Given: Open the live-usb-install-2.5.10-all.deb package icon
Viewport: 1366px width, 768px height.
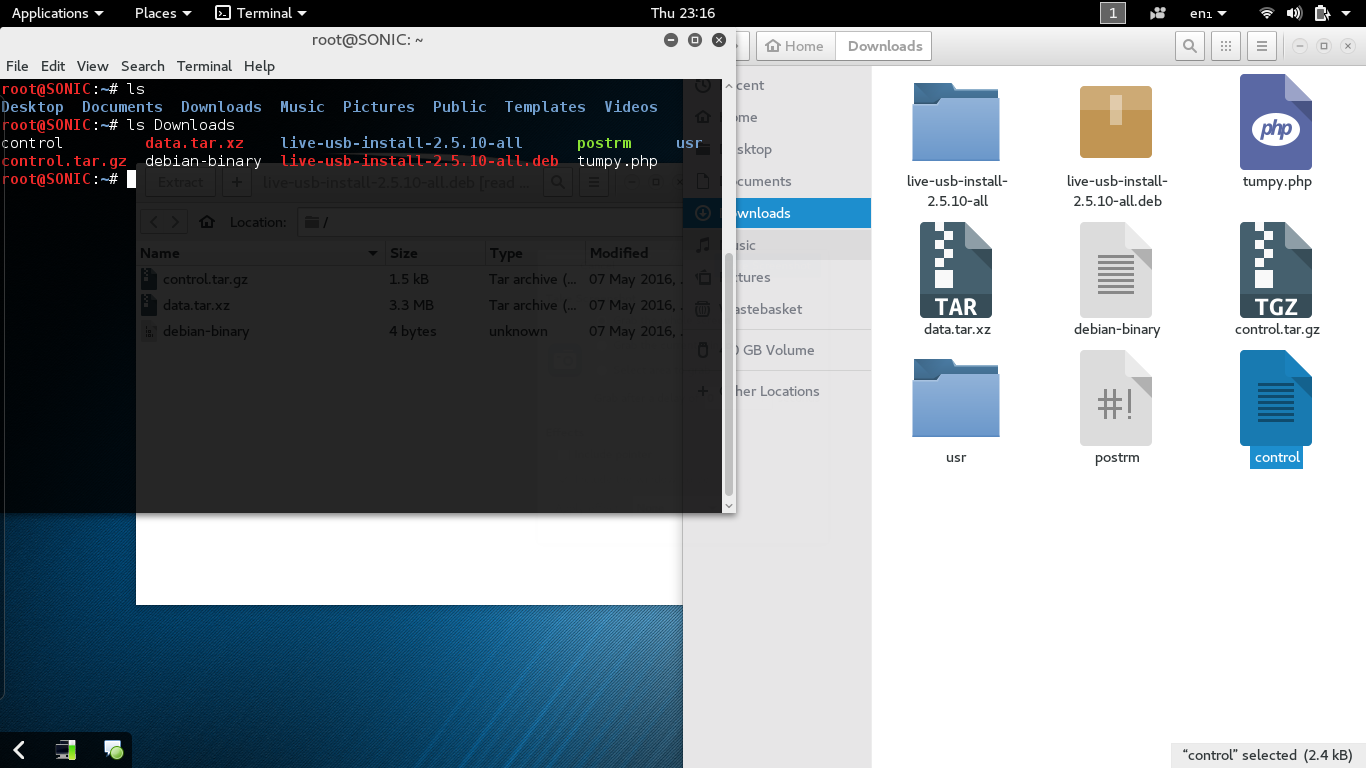Looking at the screenshot, I should 1116,122.
